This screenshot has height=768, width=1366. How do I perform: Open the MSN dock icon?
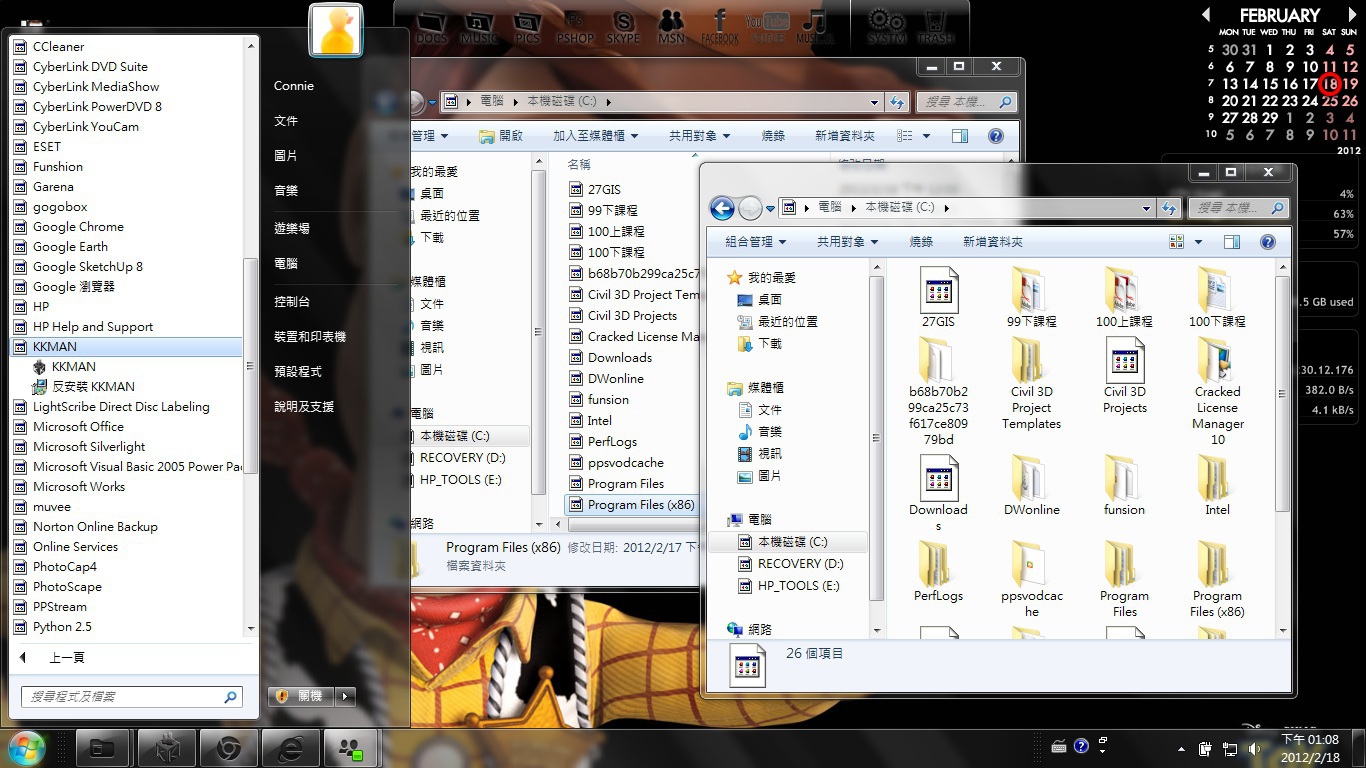pyautogui.click(x=671, y=26)
